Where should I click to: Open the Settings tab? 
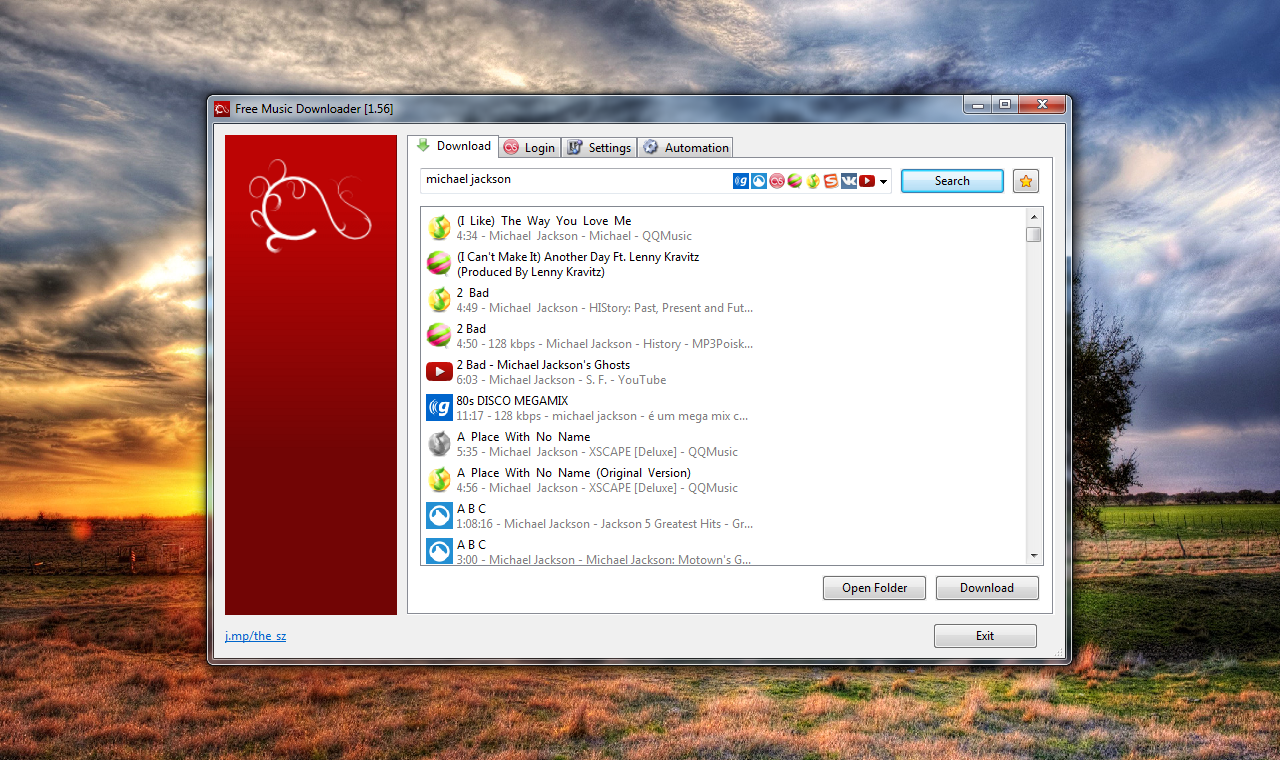(x=599, y=148)
